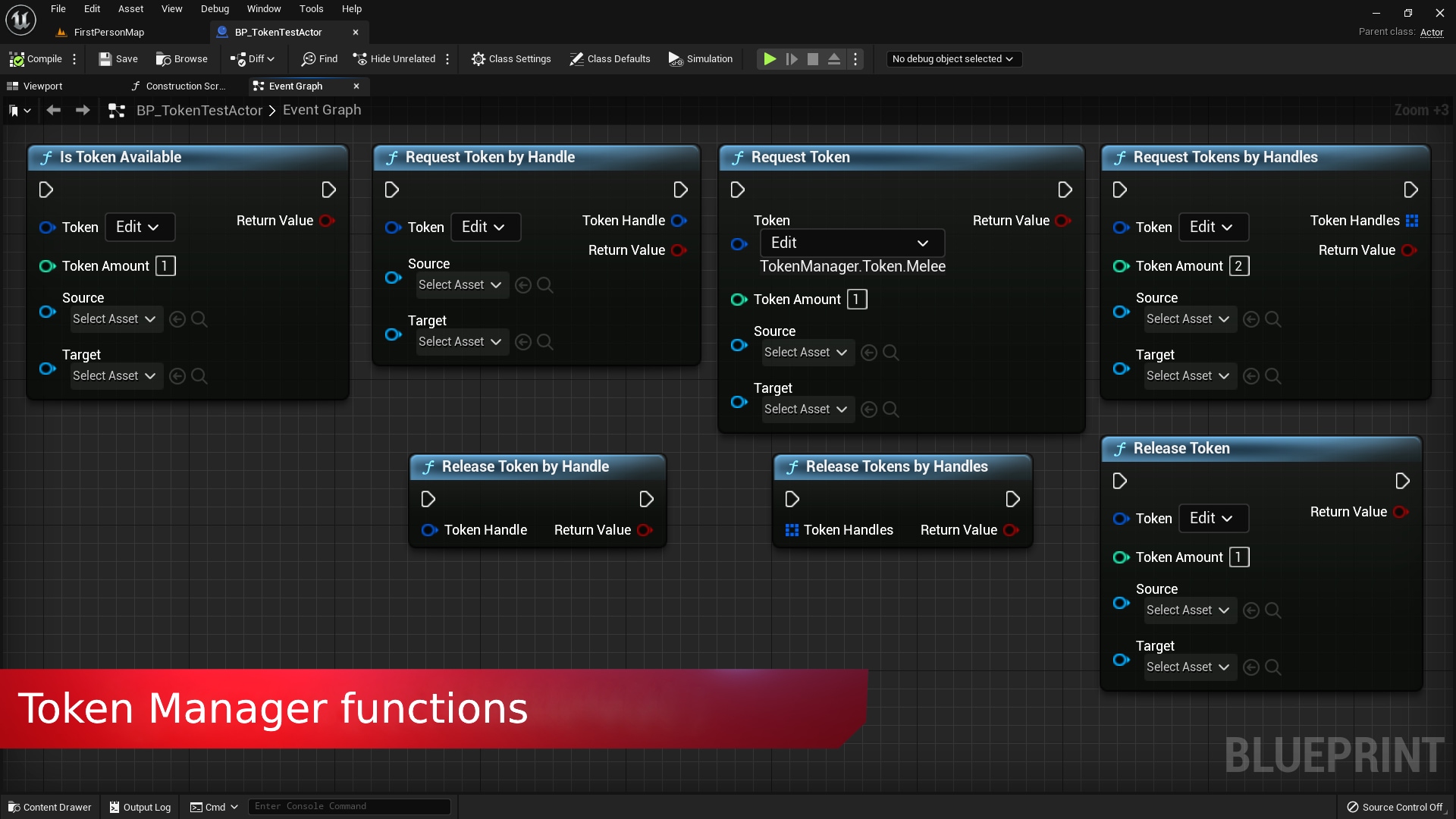Toggle Hide Unrelated nodes

pyautogui.click(x=394, y=59)
